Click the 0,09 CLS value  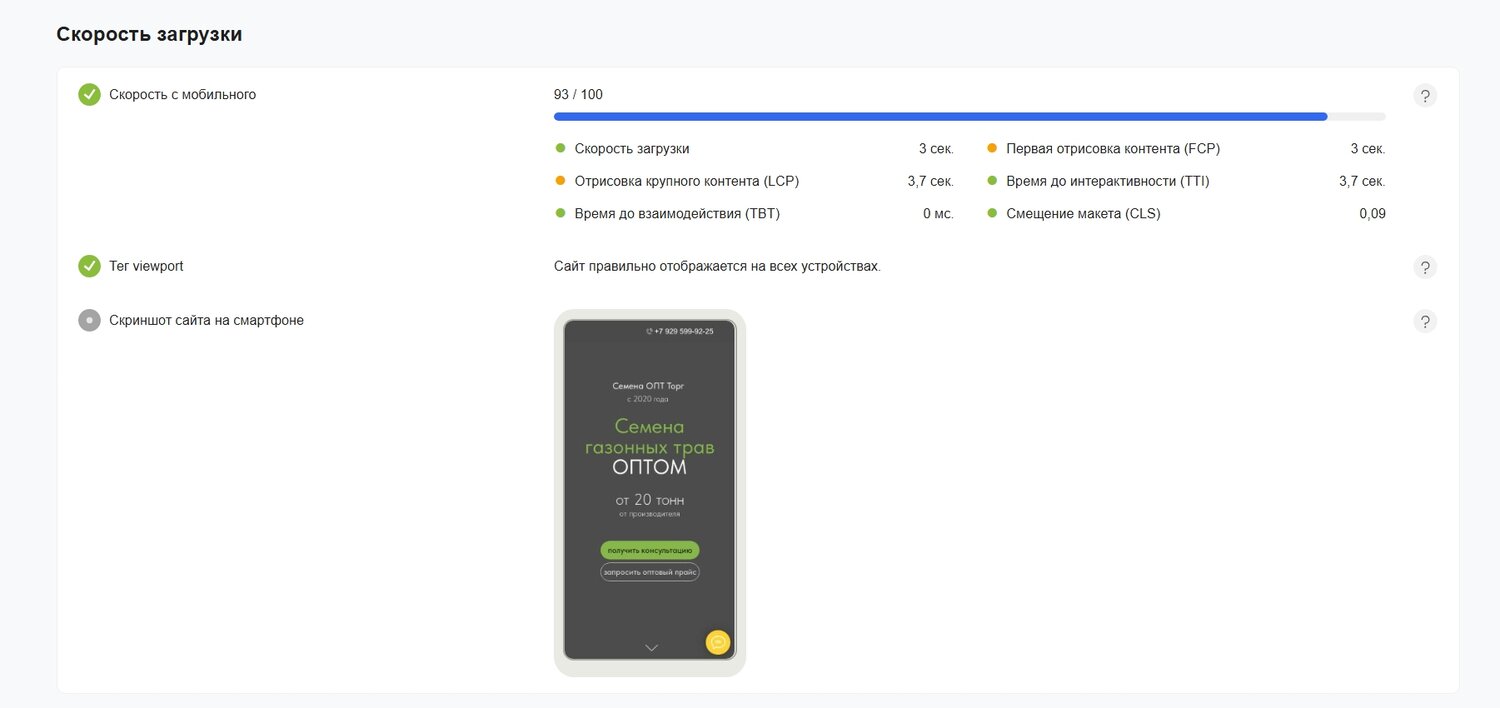(x=1372, y=213)
